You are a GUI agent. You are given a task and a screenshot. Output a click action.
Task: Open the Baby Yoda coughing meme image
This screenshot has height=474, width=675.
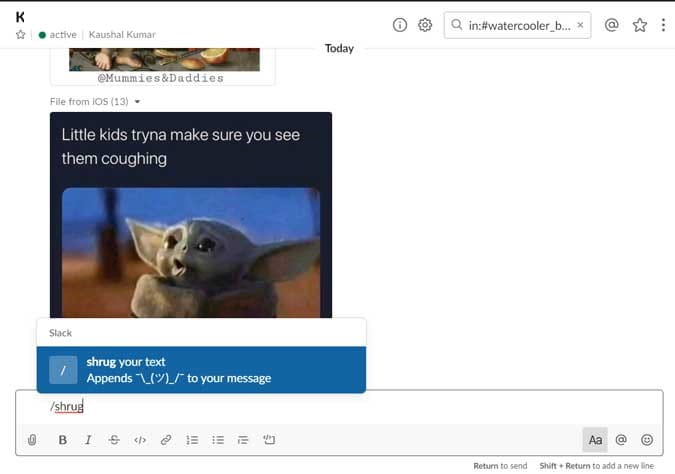[x=191, y=215]
